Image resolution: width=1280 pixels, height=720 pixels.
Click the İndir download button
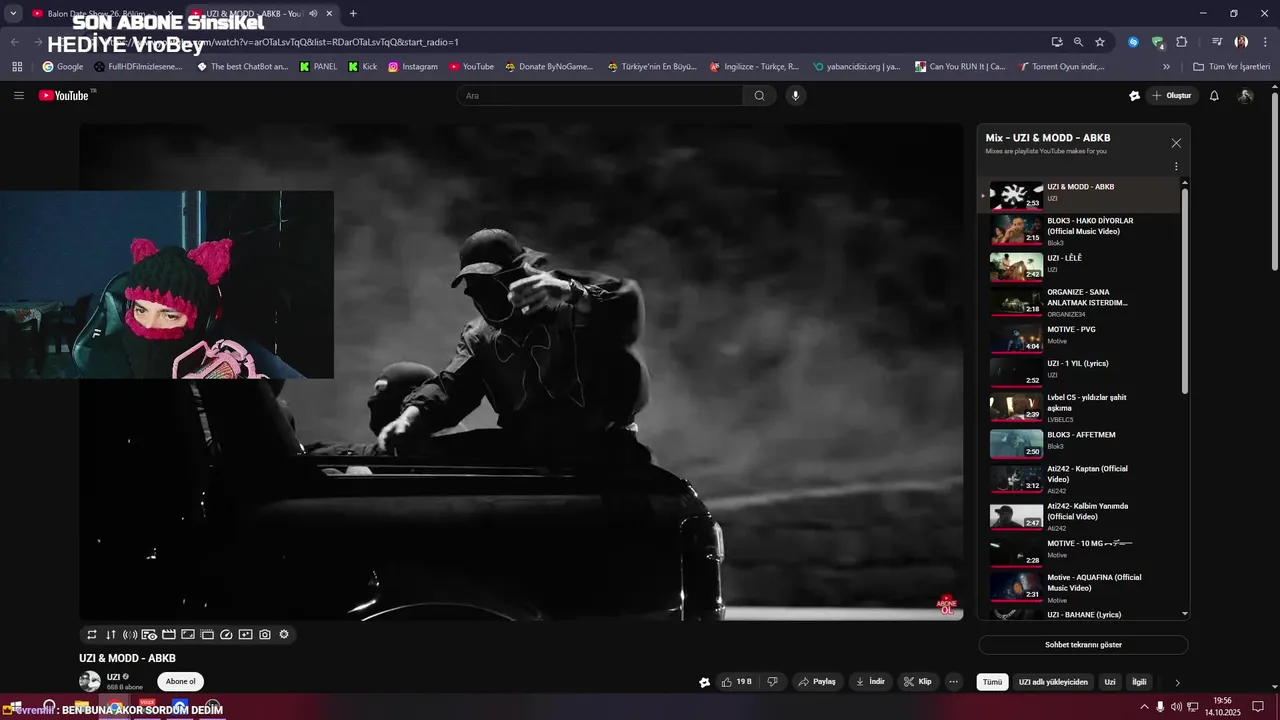[871, 682]
